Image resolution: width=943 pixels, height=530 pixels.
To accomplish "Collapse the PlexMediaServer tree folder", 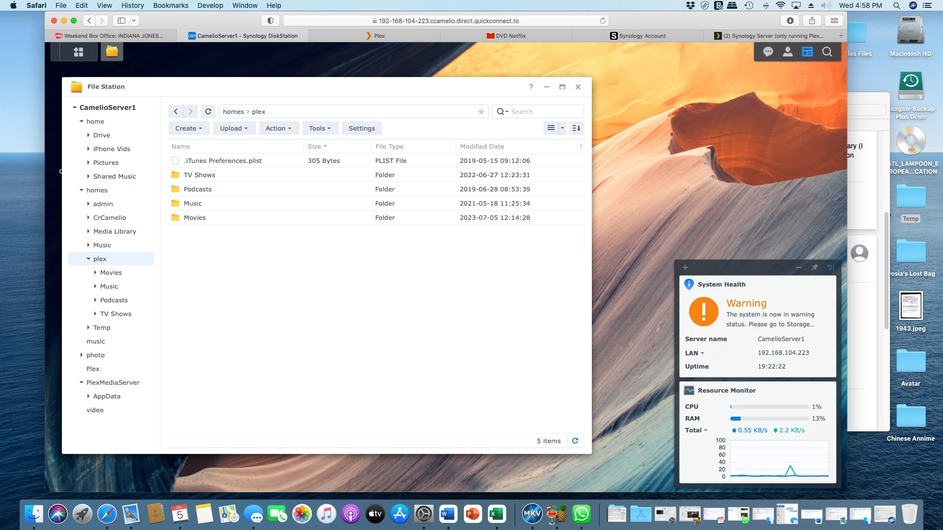I will tap(81, 383).
